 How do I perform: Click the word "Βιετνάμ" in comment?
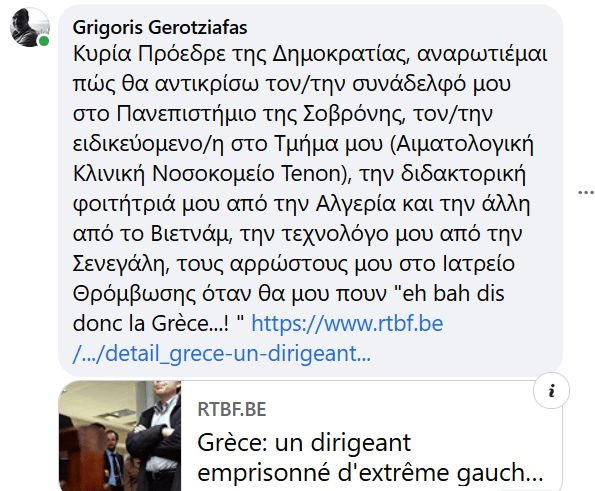[x=190, y=234]
